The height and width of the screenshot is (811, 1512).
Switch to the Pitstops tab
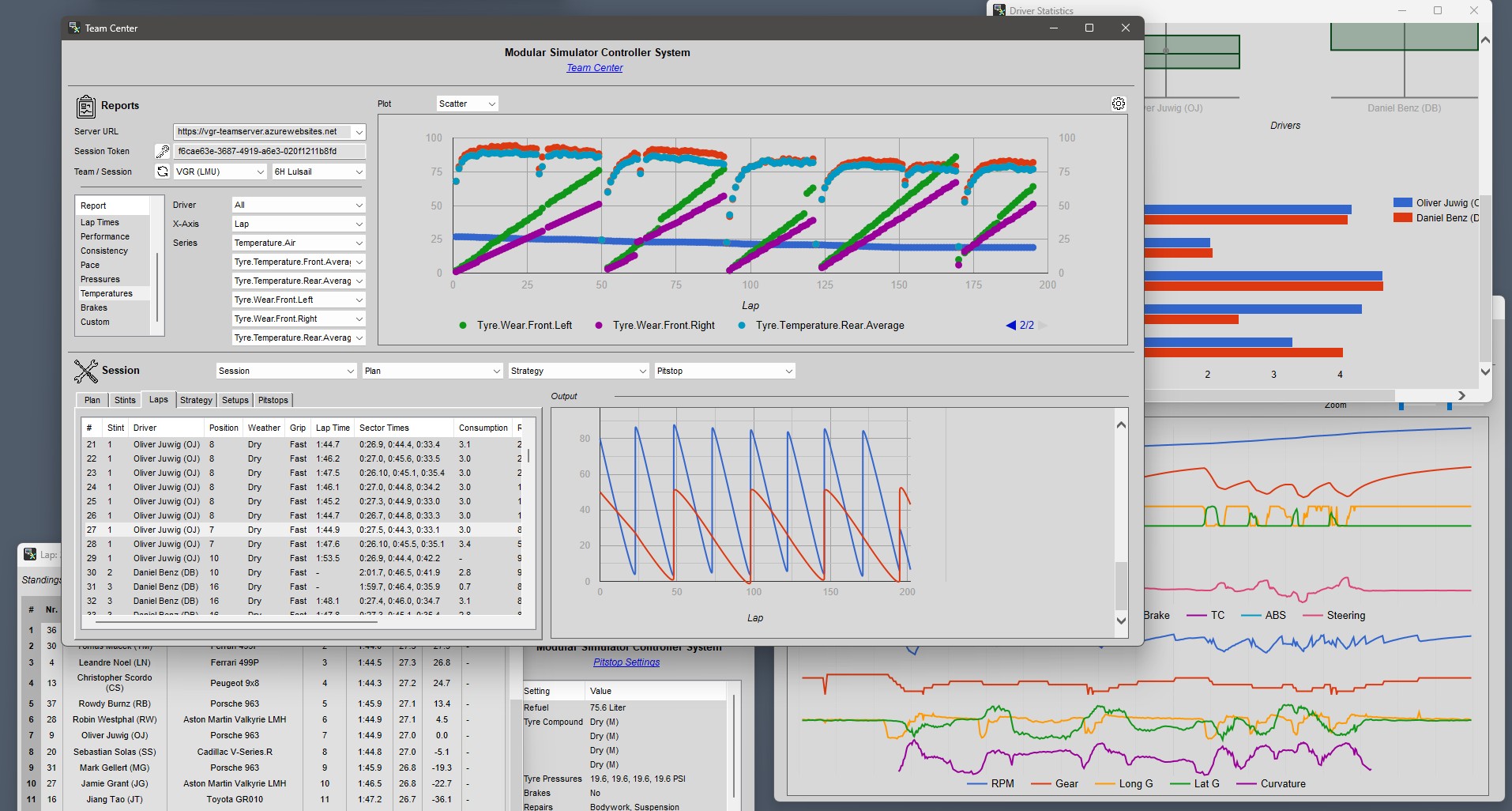(x=273, y=400)
